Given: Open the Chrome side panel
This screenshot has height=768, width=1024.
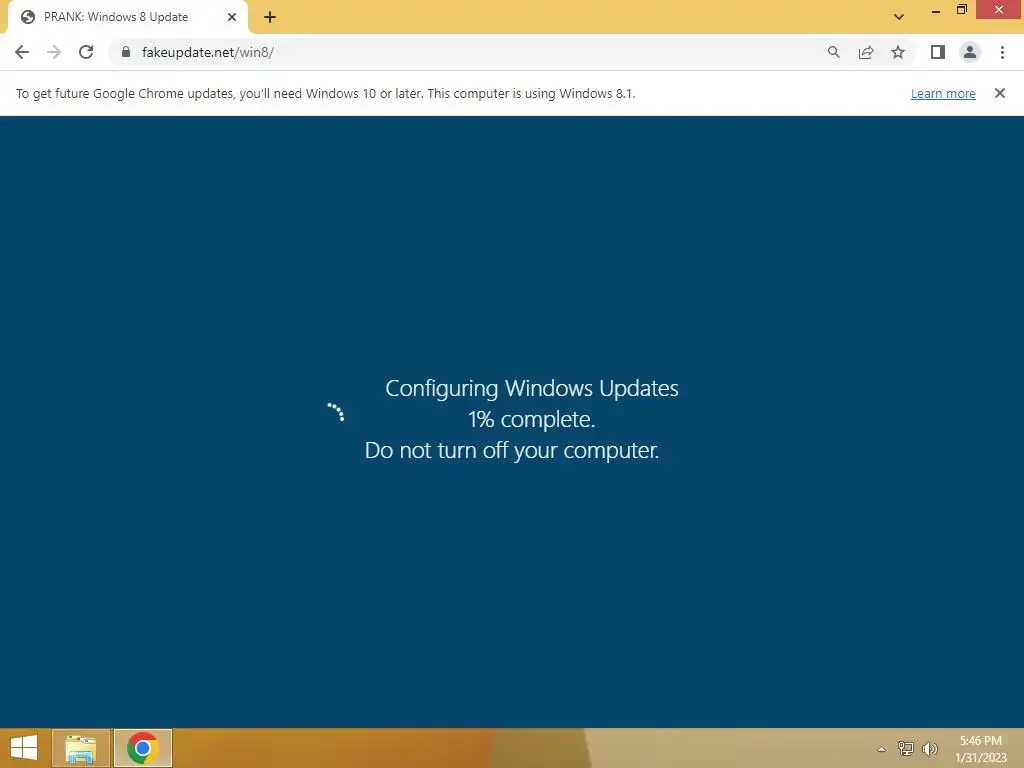Looking at the screenshot, I should click(x=938, y=52).
